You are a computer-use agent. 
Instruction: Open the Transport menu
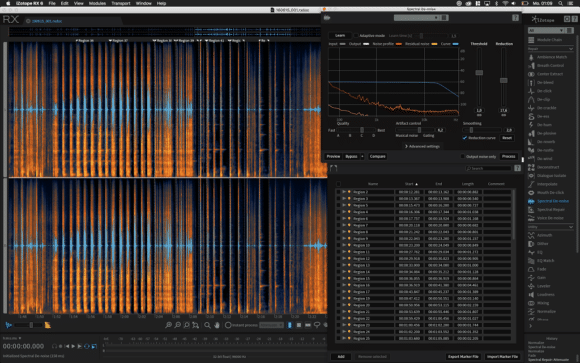(121, 3)
